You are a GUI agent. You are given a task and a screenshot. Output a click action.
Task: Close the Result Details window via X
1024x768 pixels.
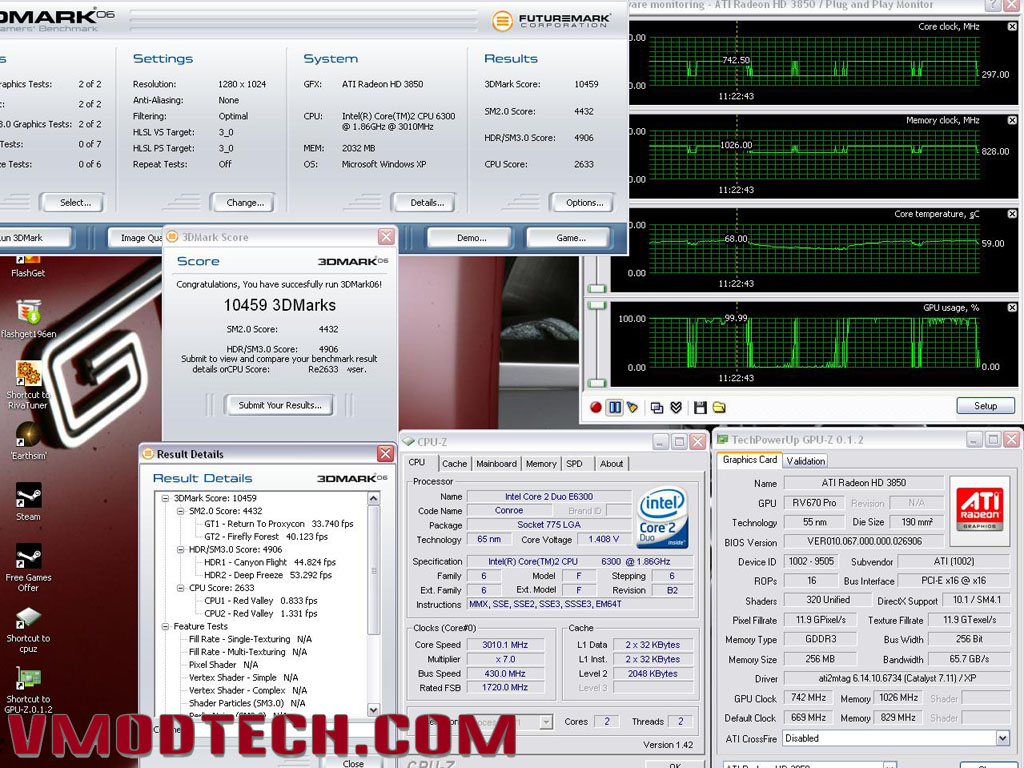point(385,453)
